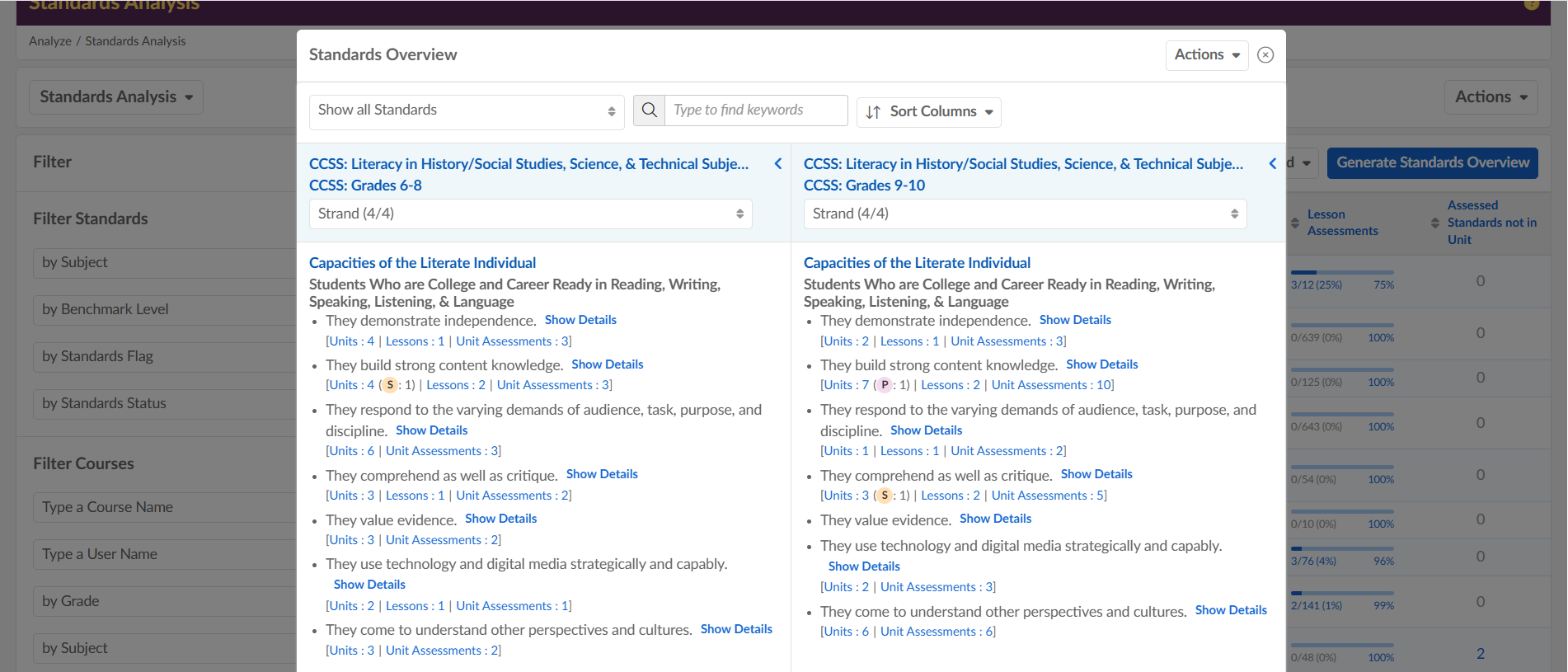Close the Standards Overview dialog

(x=1265, y=55)
